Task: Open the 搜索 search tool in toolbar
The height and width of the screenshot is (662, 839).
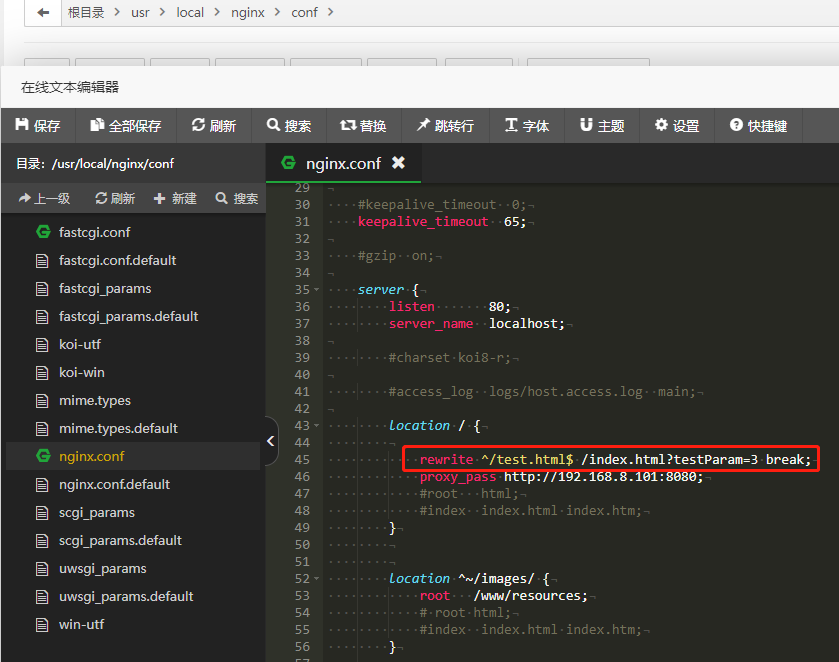Action: [289, 126]
